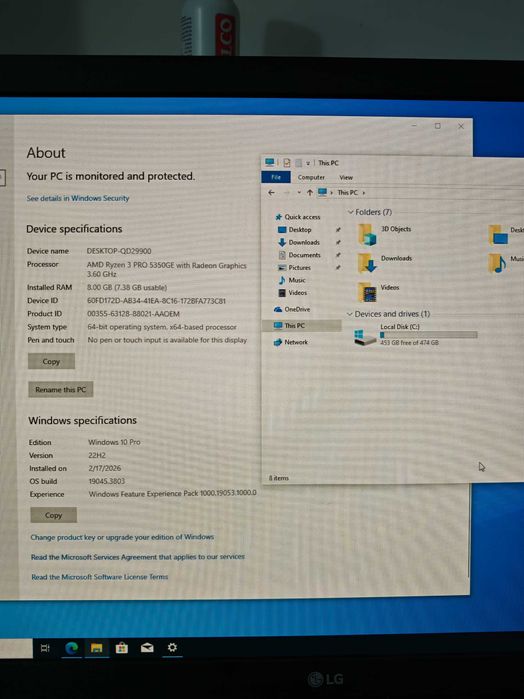Collapse the Folders (7) group
Viewport: 524px width, 699px height.
[351, 212]
